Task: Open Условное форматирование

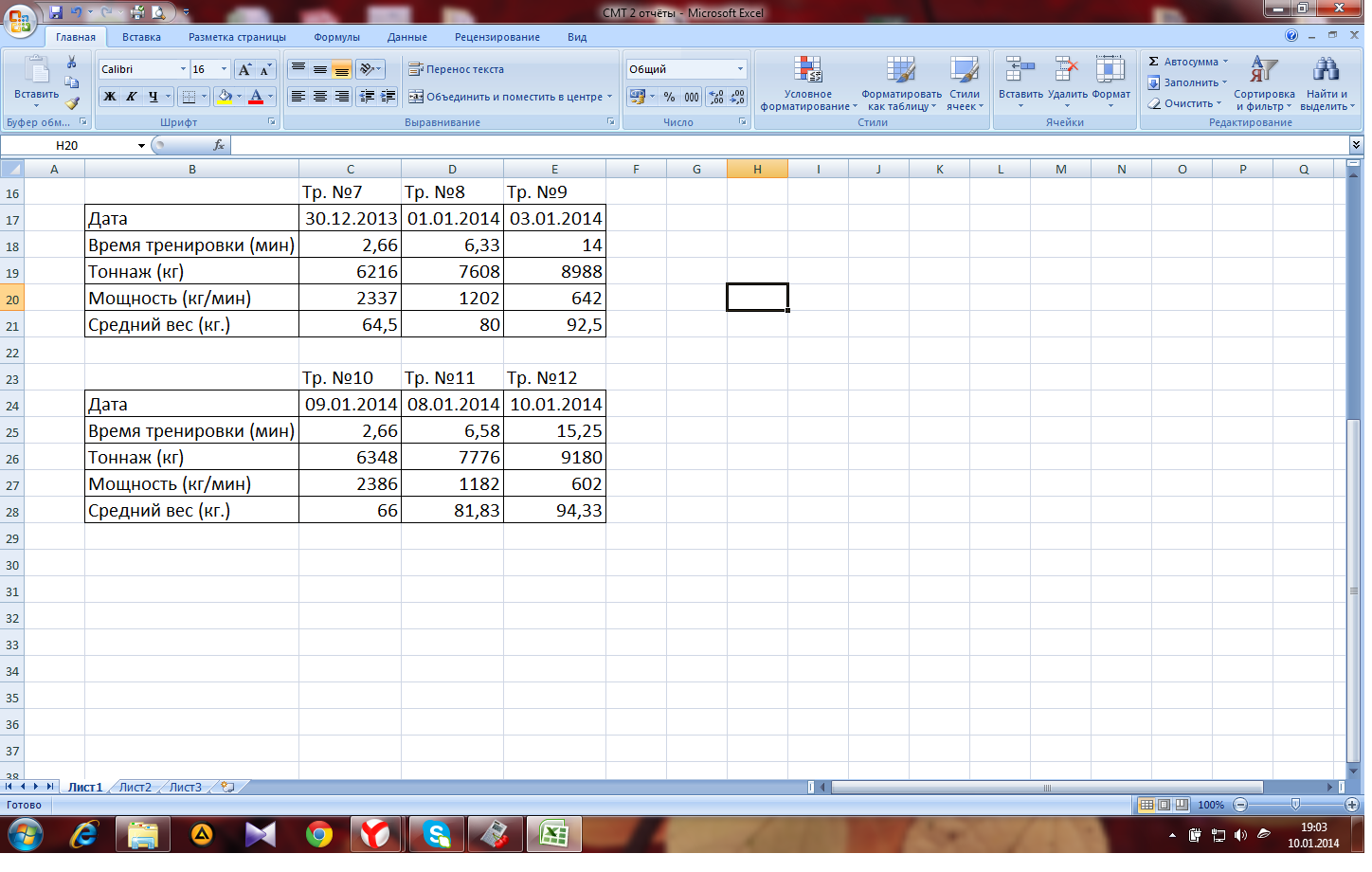Action: [x=807, y=84]
